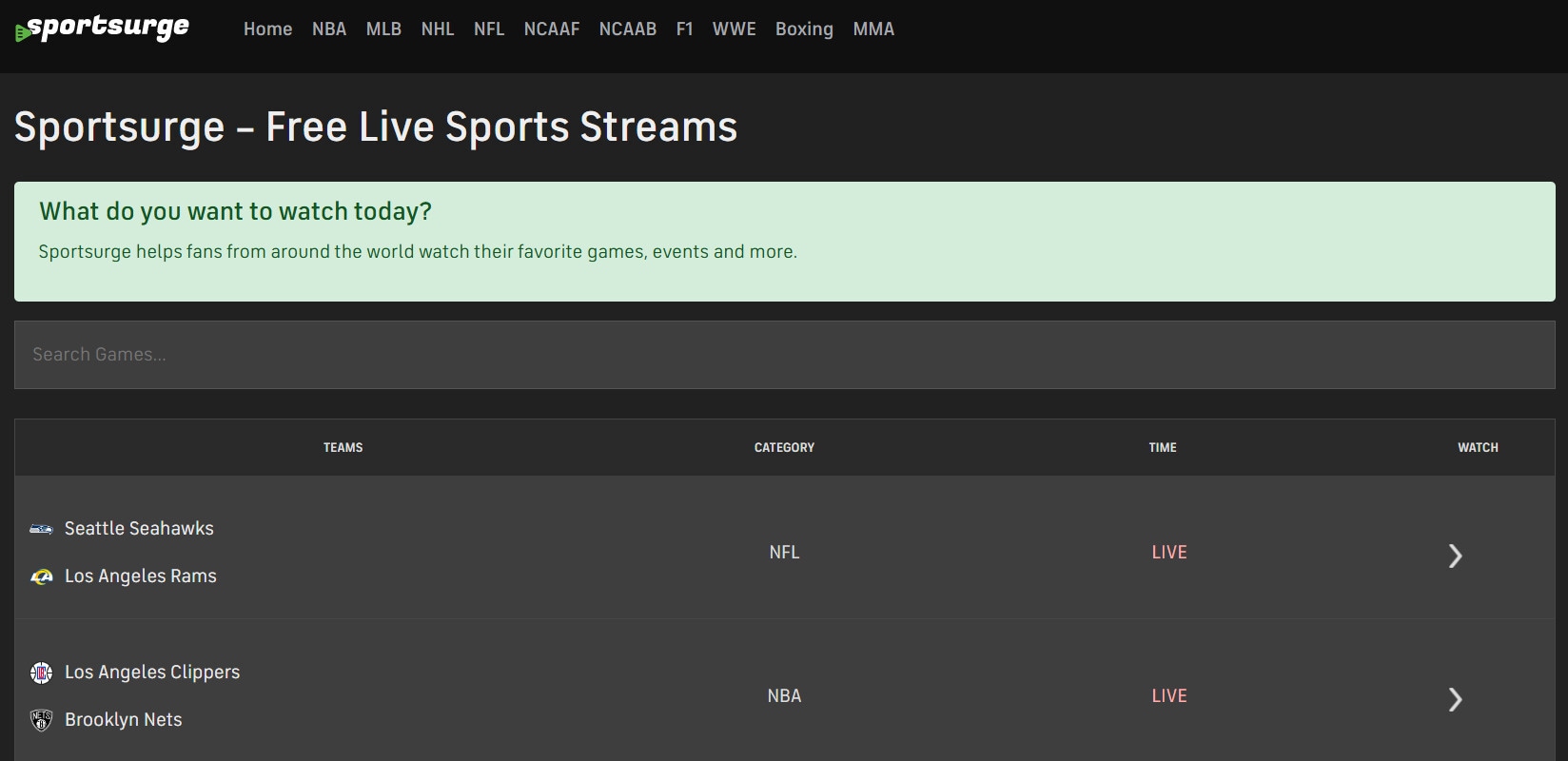The image size is (1568, 761).
Task: Navigate to NCAAF streams
Action: pos(552,29)
